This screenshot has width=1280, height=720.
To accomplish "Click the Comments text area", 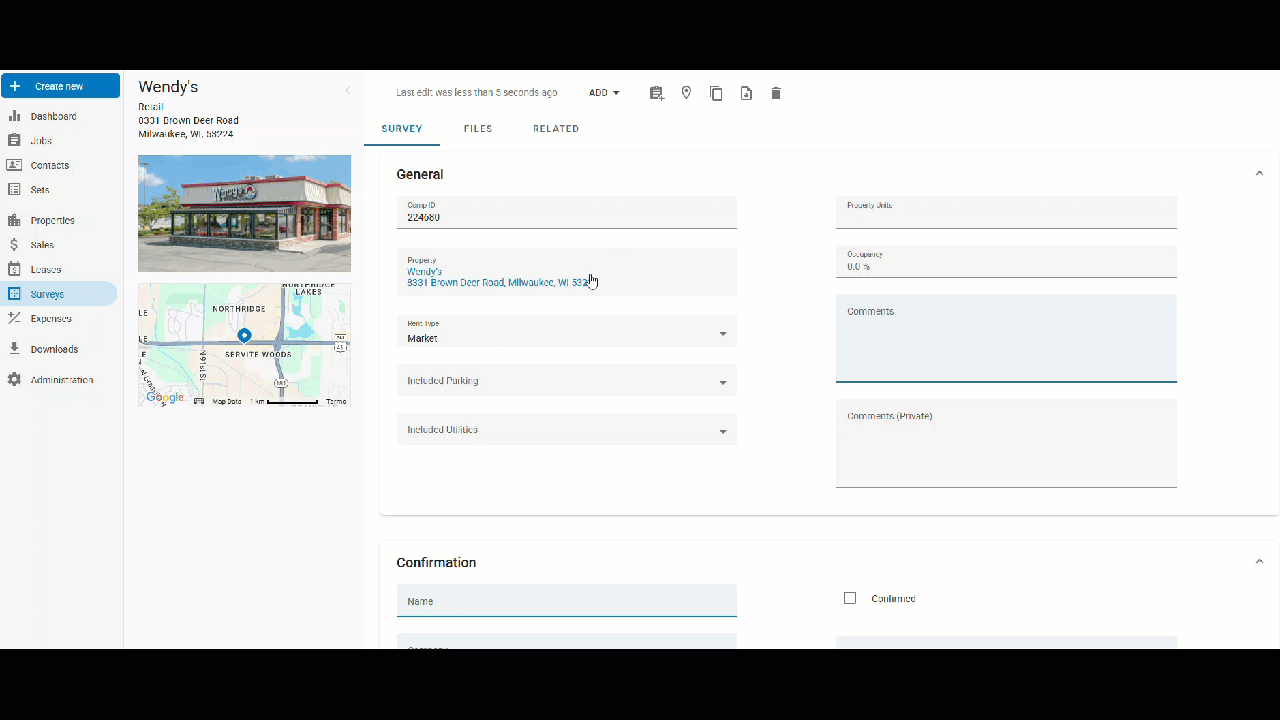I will point(1006,338).
